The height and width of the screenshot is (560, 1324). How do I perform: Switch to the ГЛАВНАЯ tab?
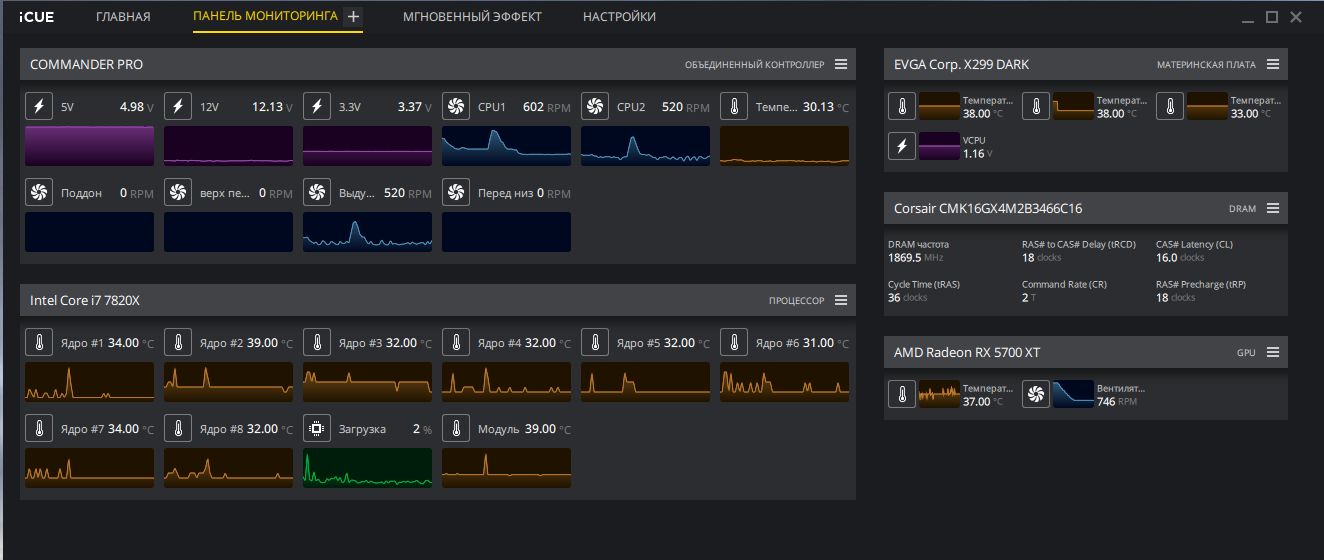tap(123, 17)
